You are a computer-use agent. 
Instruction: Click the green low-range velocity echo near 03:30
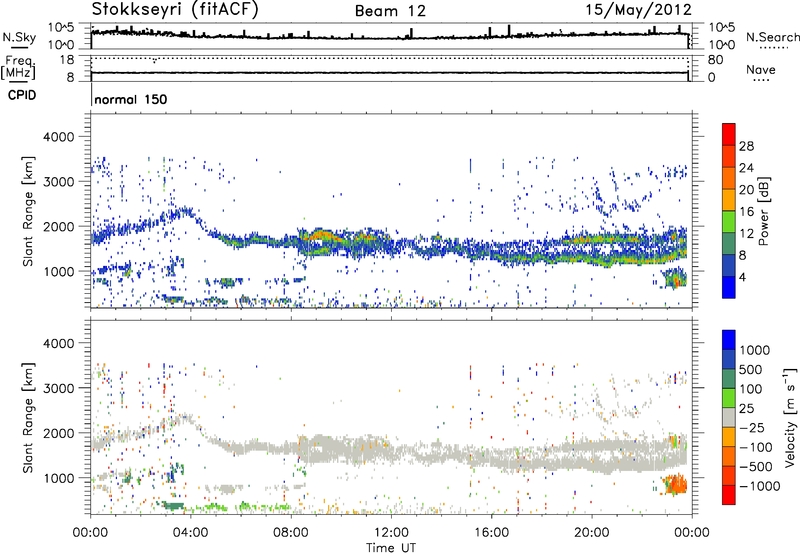[173, 506]
